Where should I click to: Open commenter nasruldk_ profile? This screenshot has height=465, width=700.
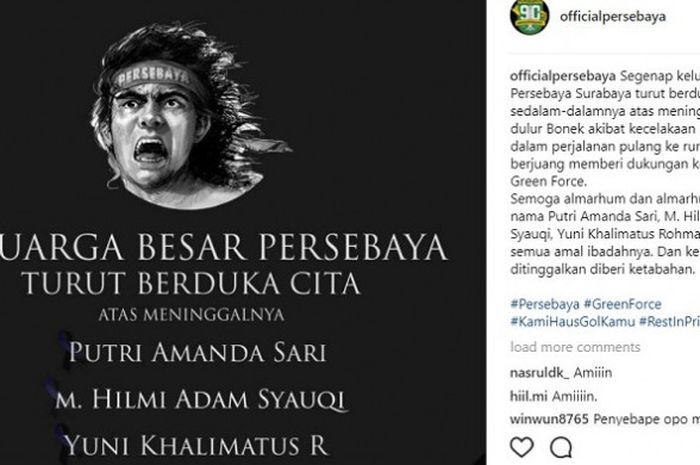540,373
